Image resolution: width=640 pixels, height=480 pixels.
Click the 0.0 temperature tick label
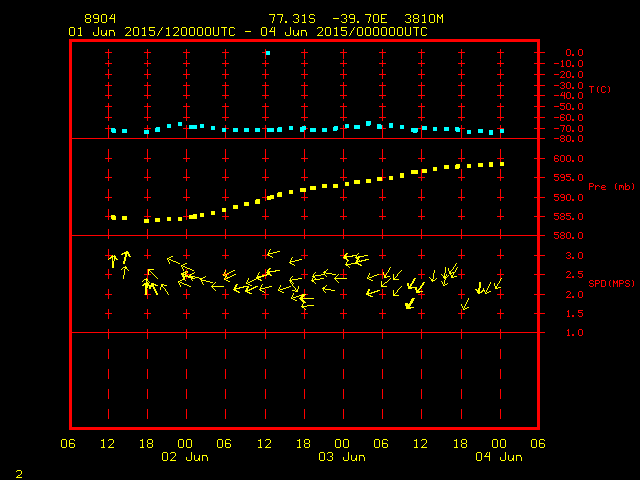[574, 52]
